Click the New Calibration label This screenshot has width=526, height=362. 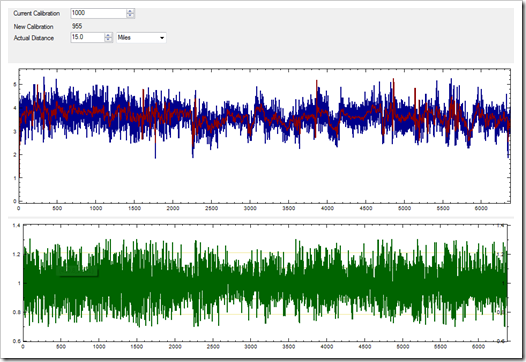point(33,27)
